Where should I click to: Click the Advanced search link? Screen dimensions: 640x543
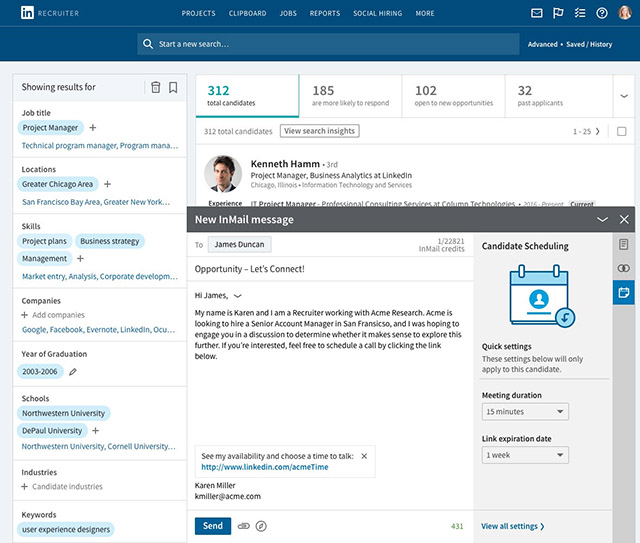[542, 44]
